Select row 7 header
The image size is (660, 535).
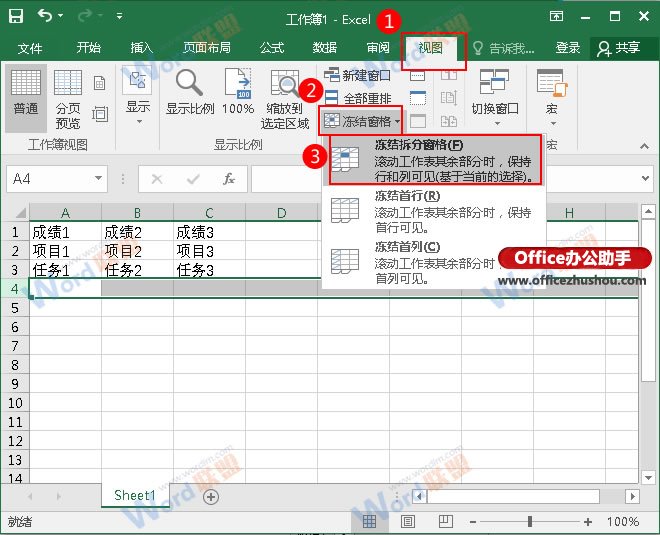pos(15,346)
